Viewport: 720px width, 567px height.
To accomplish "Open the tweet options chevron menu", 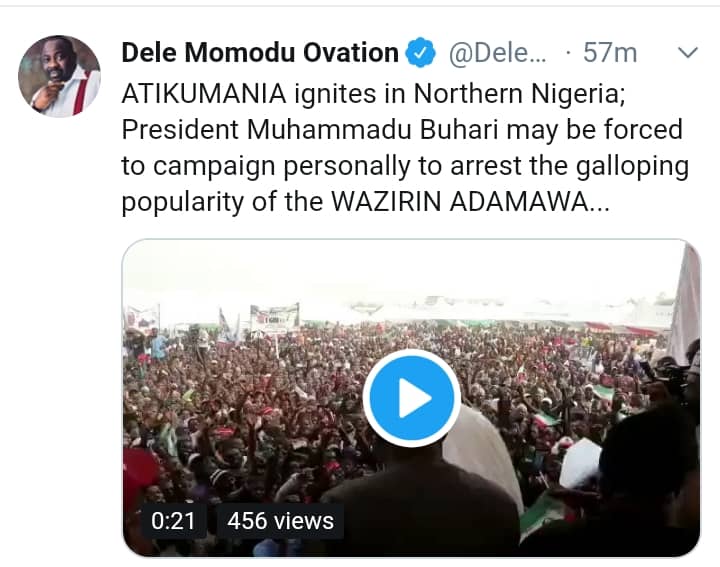I will [x=688, y=52].
